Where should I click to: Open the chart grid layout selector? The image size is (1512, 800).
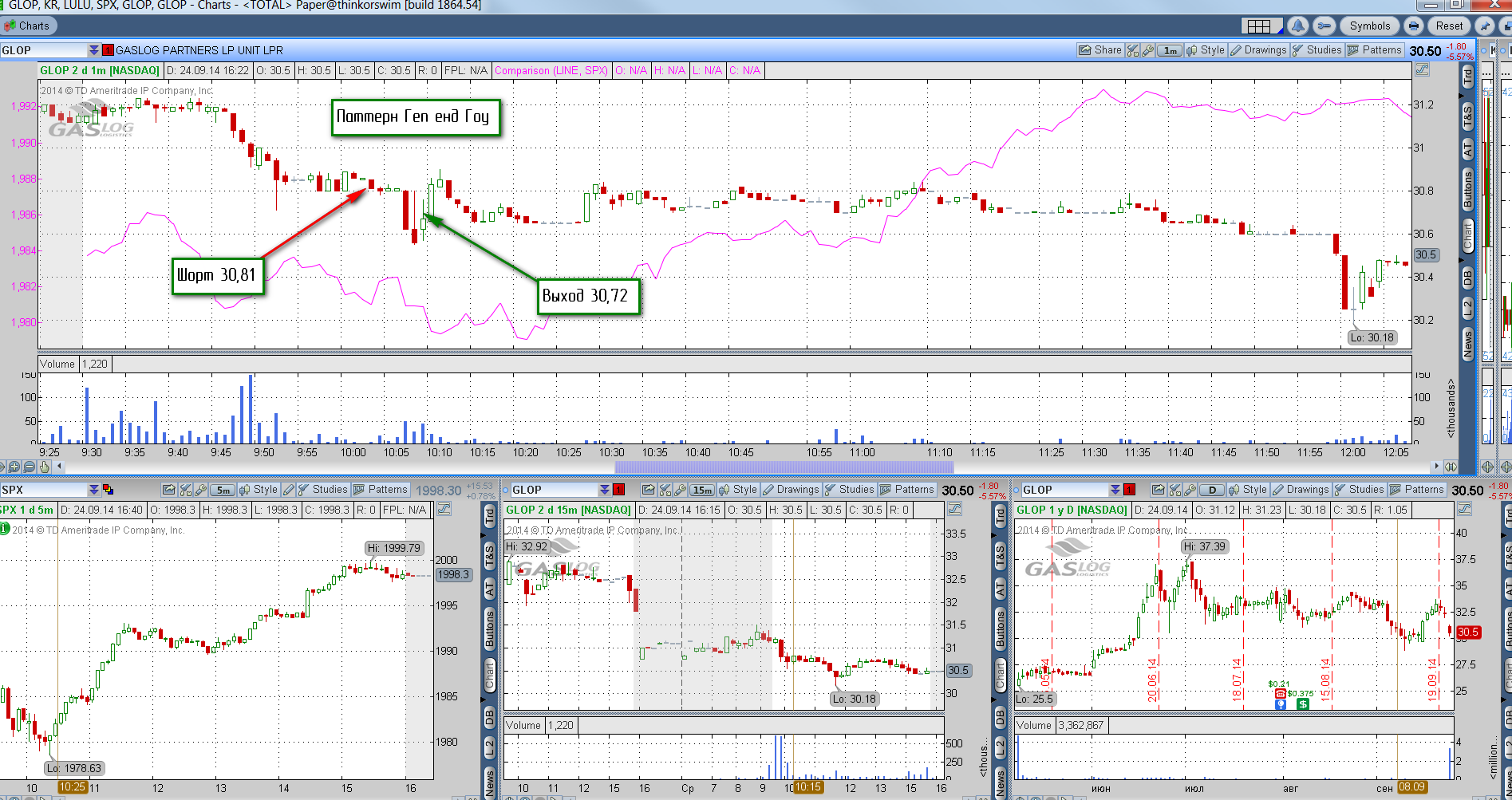coord(1261,26)
